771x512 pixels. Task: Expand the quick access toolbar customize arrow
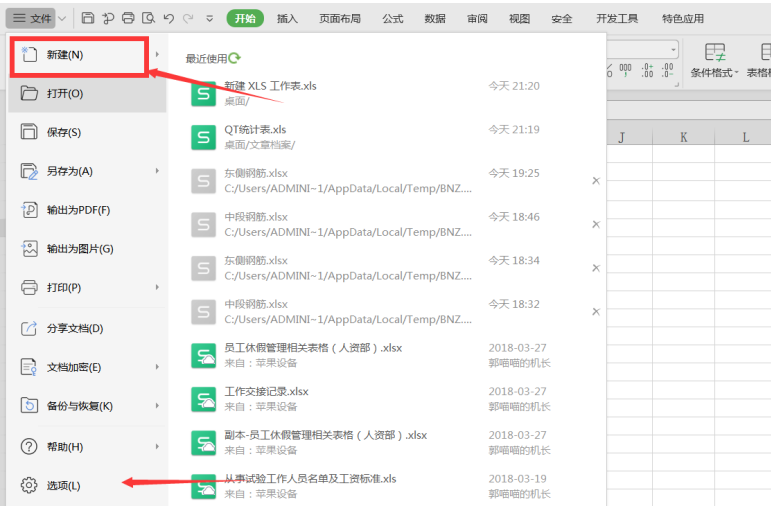(x=209, y=19)
